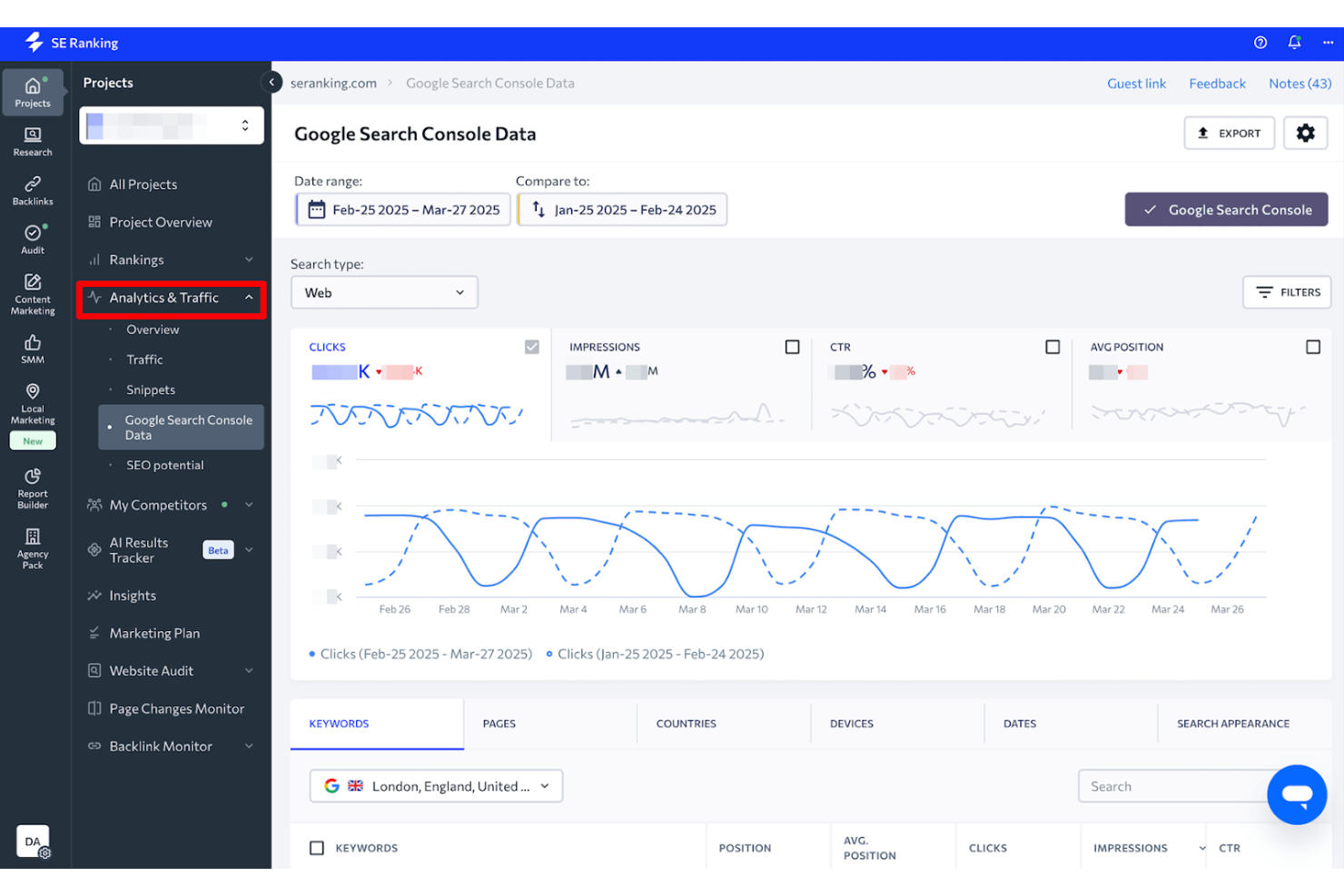Click the swap arrows icon in Compare to
This screenshot has width=1344, height=896.
(x=538, y=210)
